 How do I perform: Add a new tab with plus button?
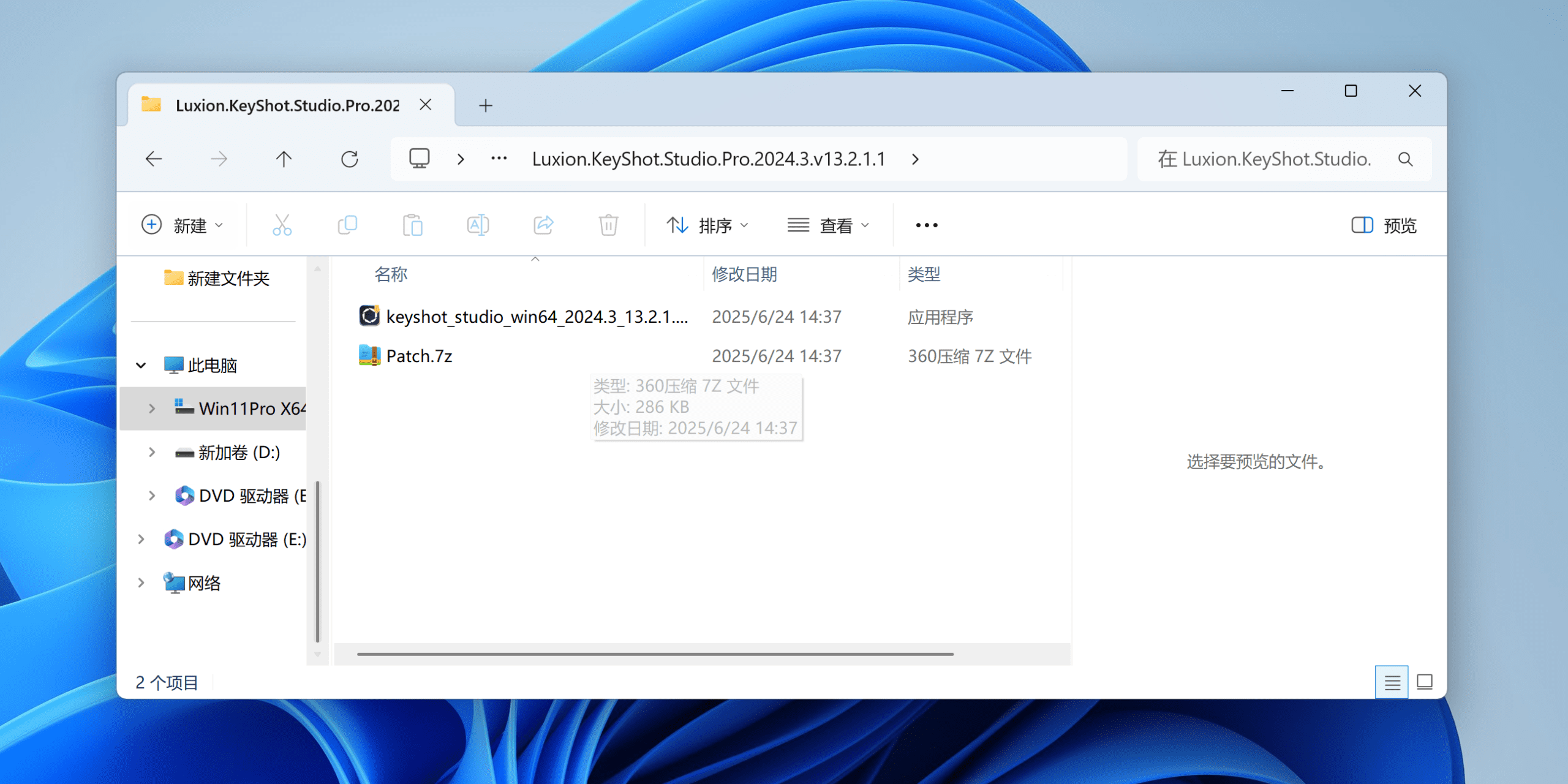[486, 105]
